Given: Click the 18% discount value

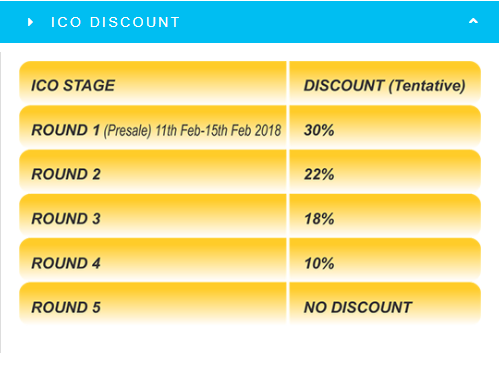Looking at the screenshot, I should coord(319,219).
